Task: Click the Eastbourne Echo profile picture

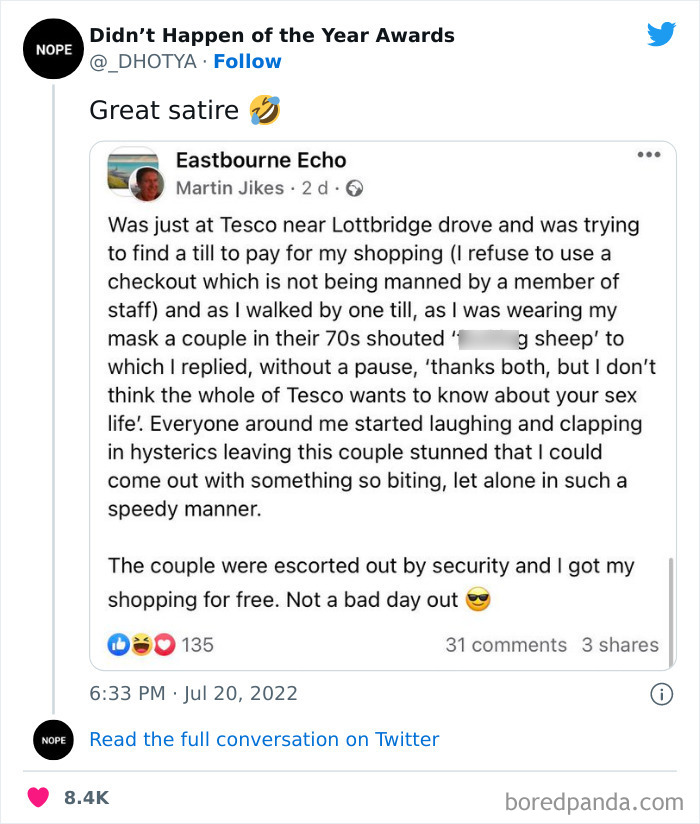Action: (133, 168)
